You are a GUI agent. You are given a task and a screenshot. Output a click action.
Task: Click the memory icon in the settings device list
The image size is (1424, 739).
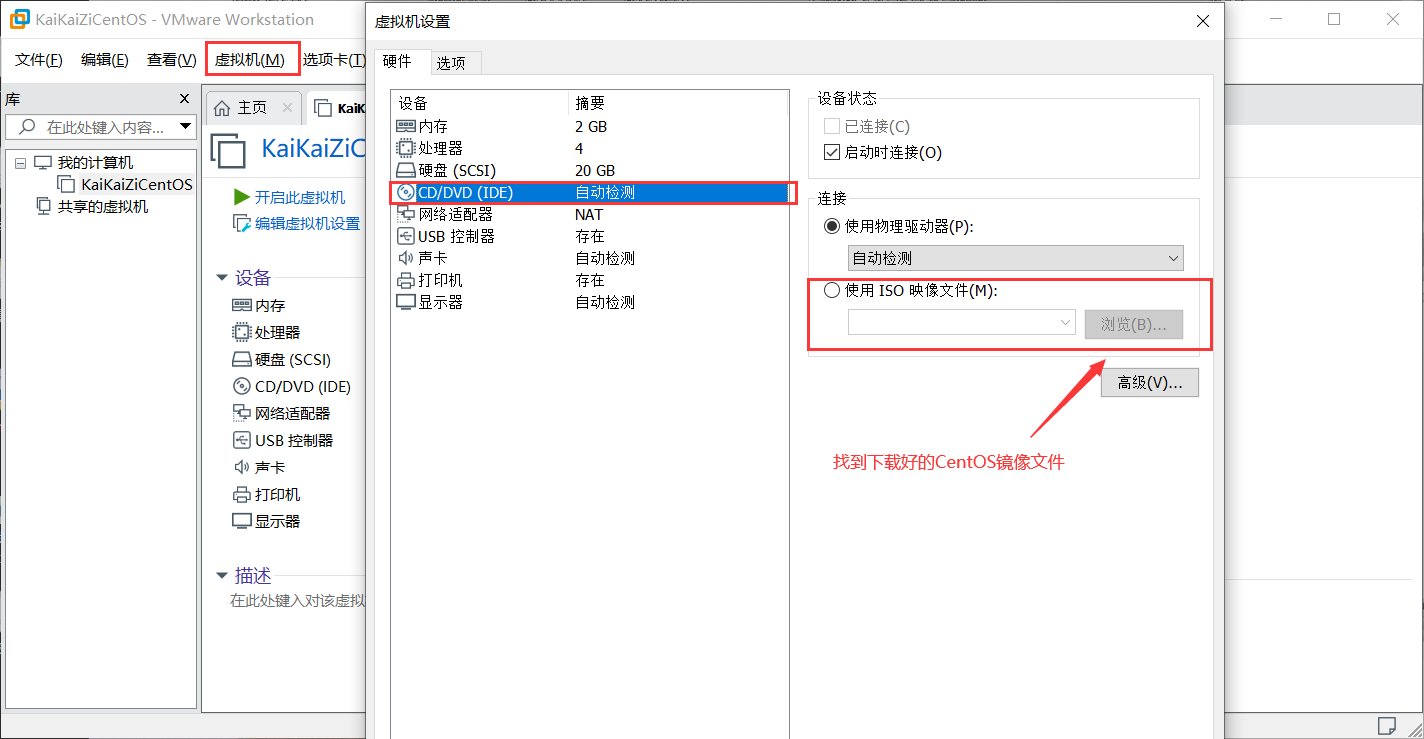coord(405,127)
